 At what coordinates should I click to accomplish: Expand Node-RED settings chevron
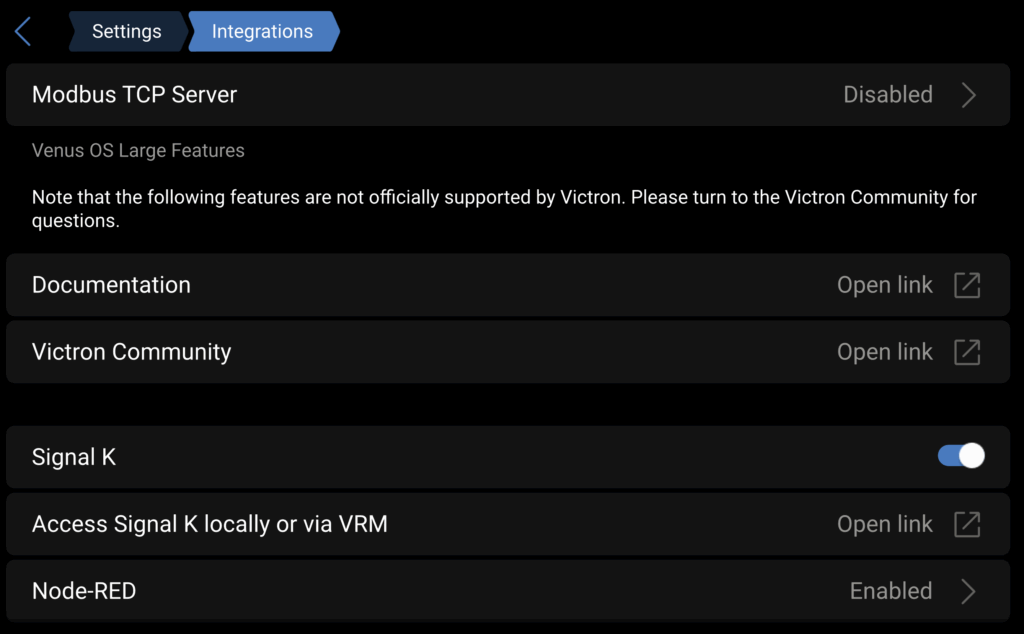coord(968,591)
